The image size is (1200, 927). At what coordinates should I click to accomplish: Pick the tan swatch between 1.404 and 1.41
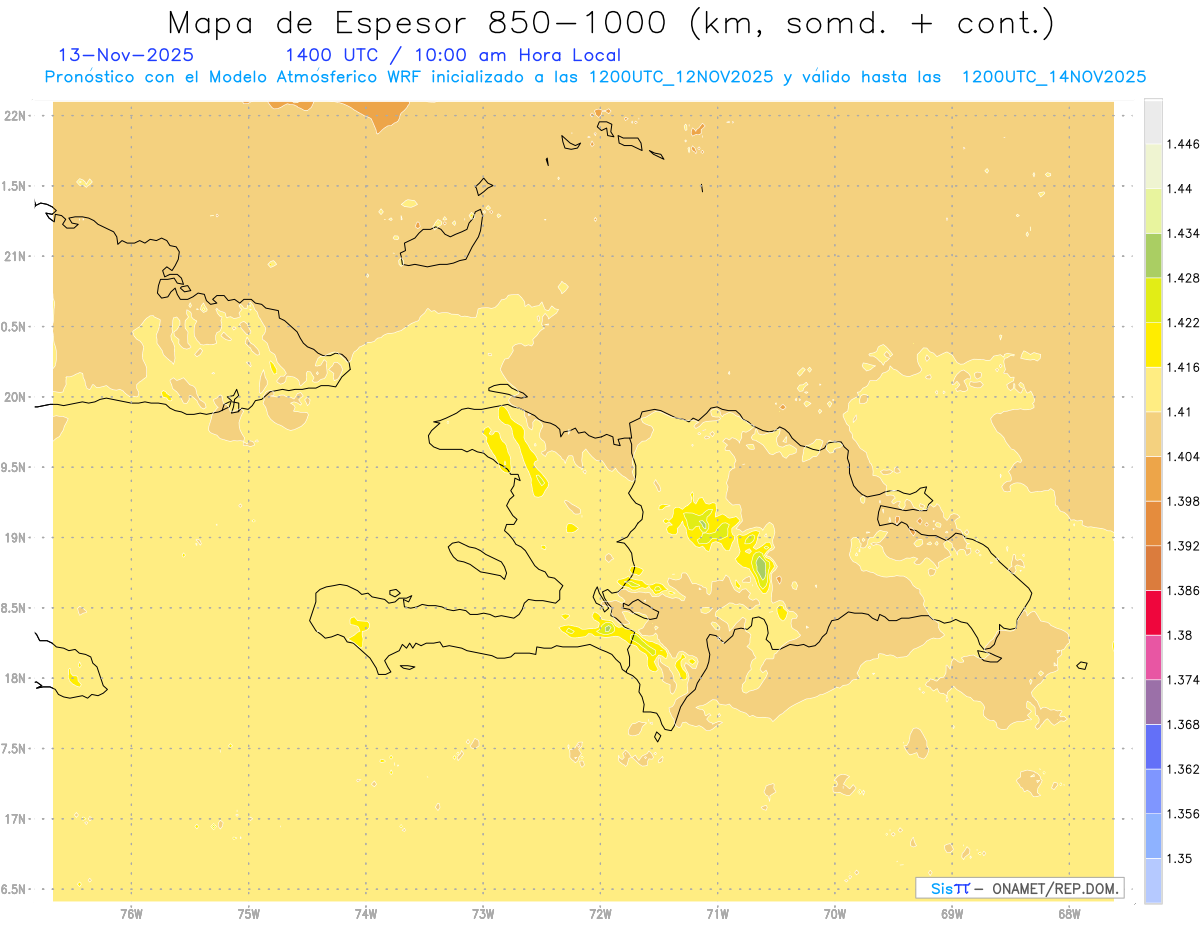pos(1153,434)
